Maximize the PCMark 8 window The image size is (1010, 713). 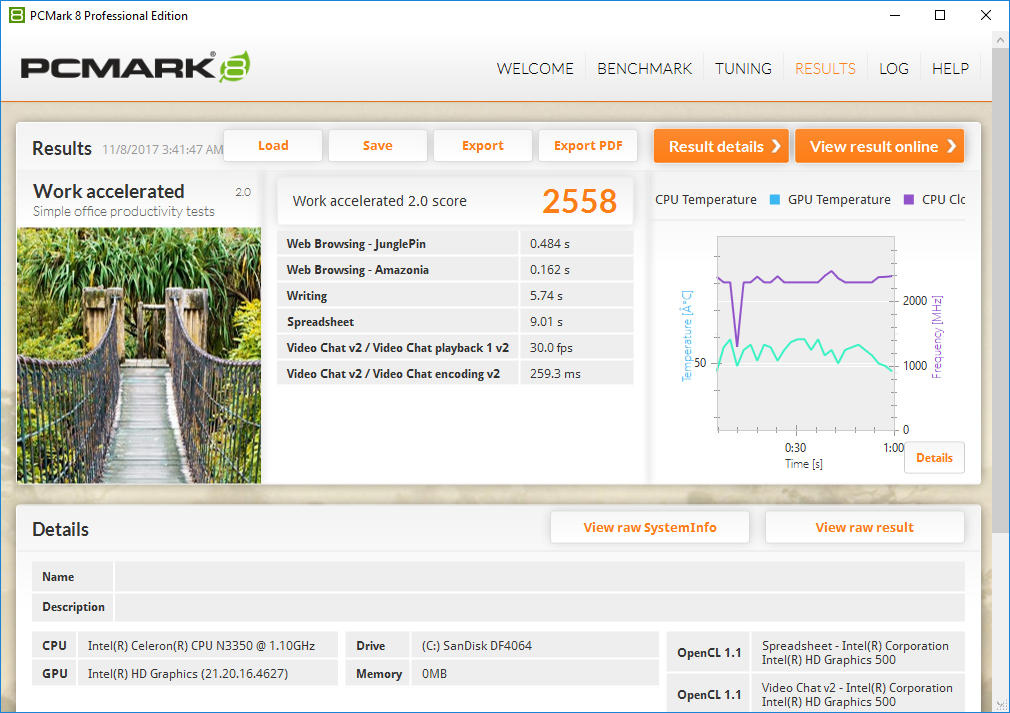tap(940, 15)
